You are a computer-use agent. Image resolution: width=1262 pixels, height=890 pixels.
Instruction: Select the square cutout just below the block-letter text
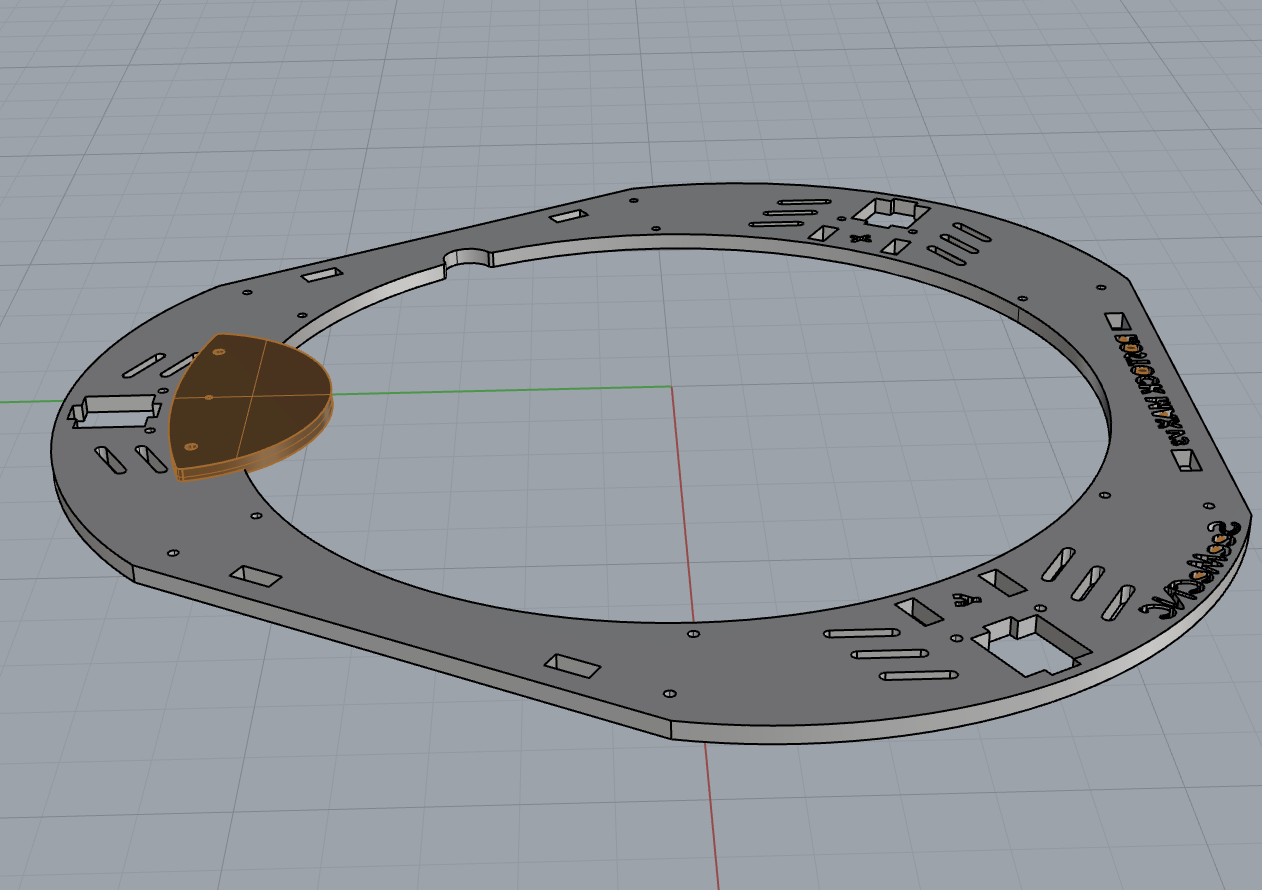tap(1186, 458)
